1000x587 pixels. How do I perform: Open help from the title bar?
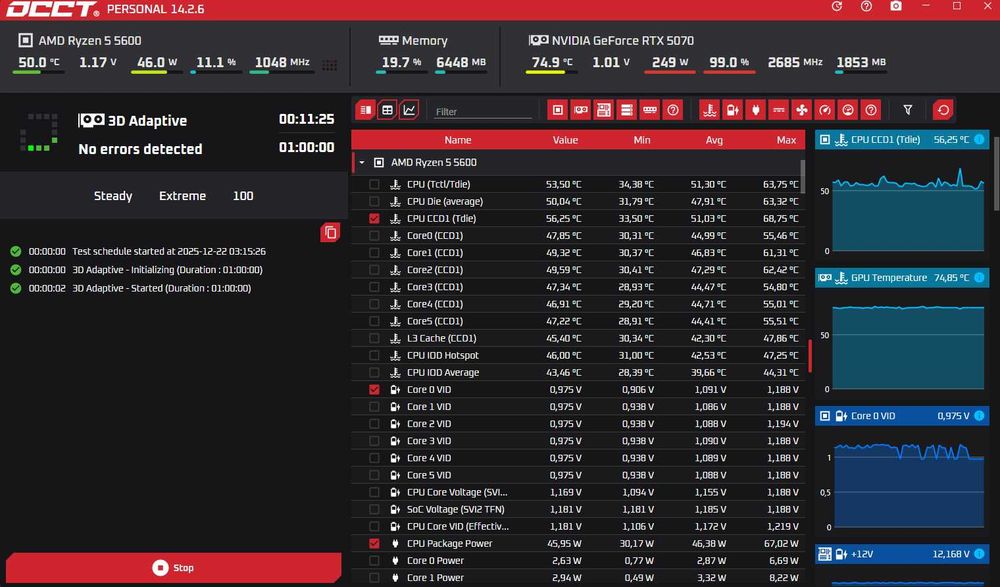tap(866, 6)
